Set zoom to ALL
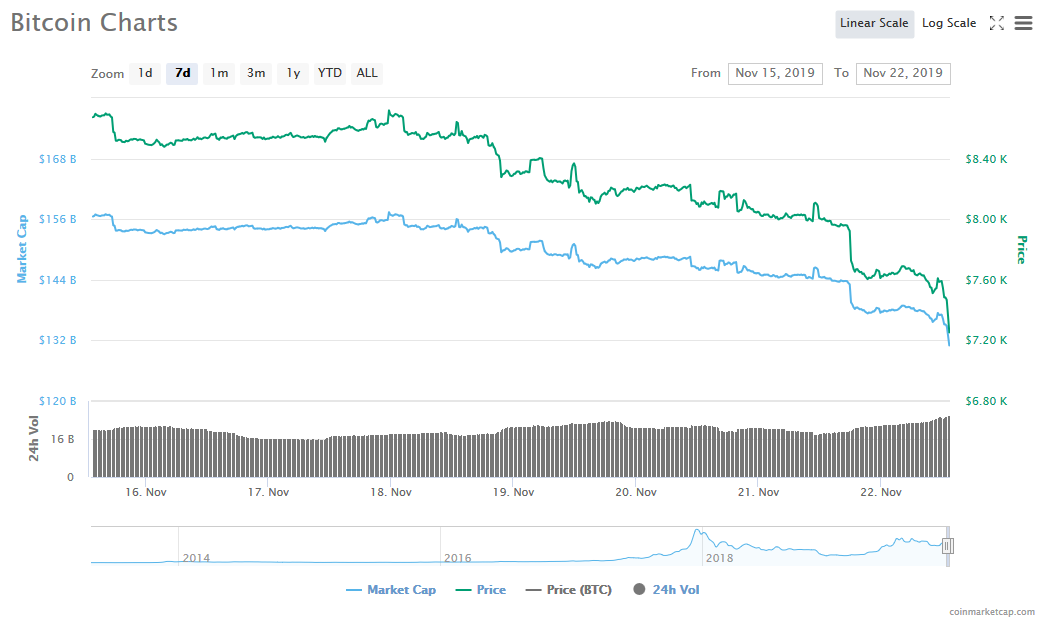The width and height of the screenshot is (1045, 620). point(367,73)
